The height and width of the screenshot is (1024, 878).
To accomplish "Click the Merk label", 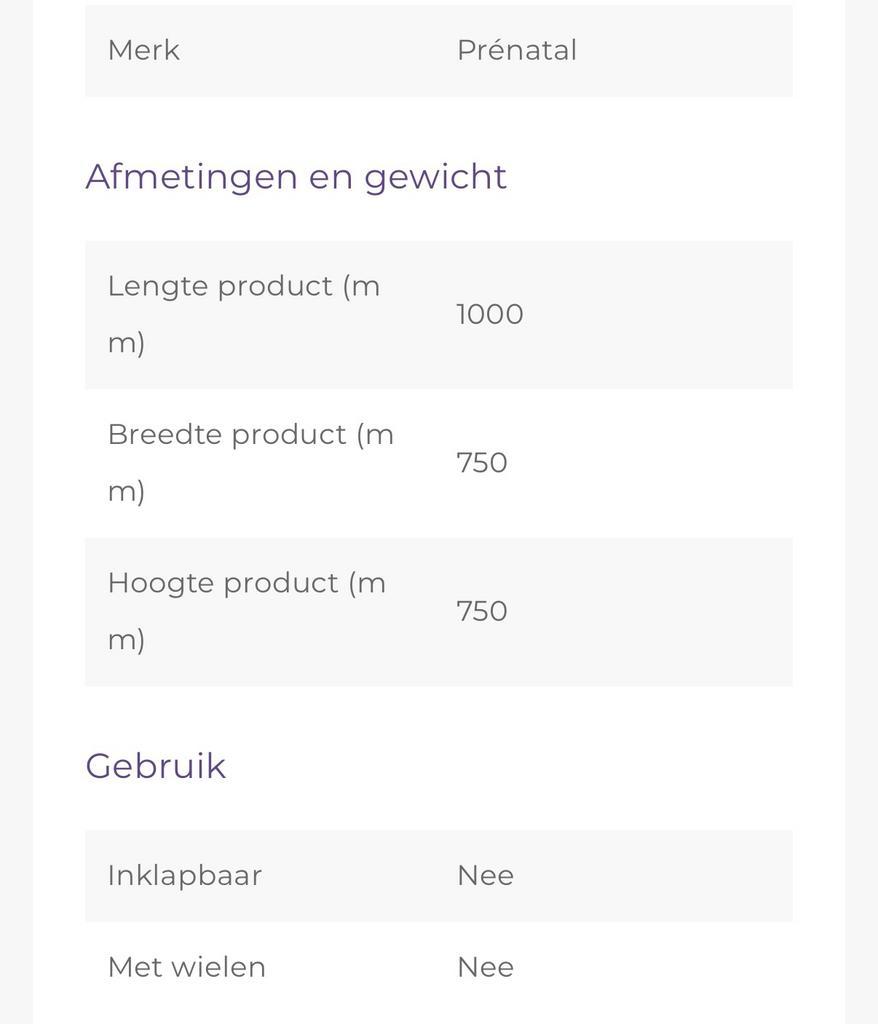I will [143, 50].
